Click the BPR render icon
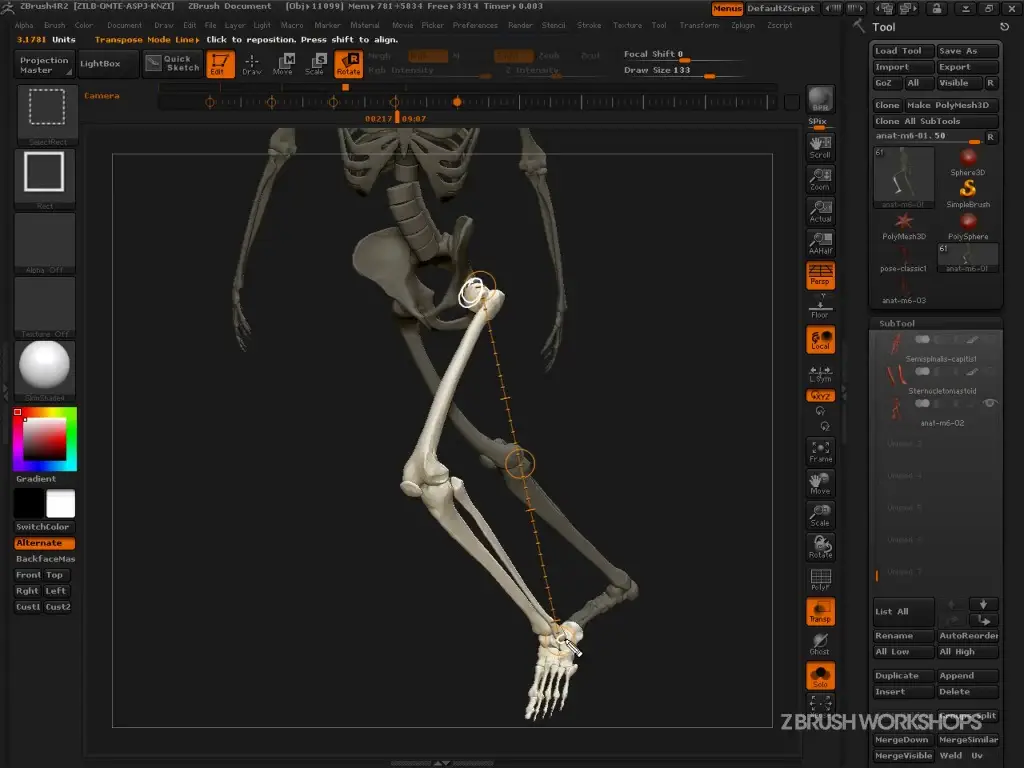This screenshot has height=768, width=1024. point(820,99)
